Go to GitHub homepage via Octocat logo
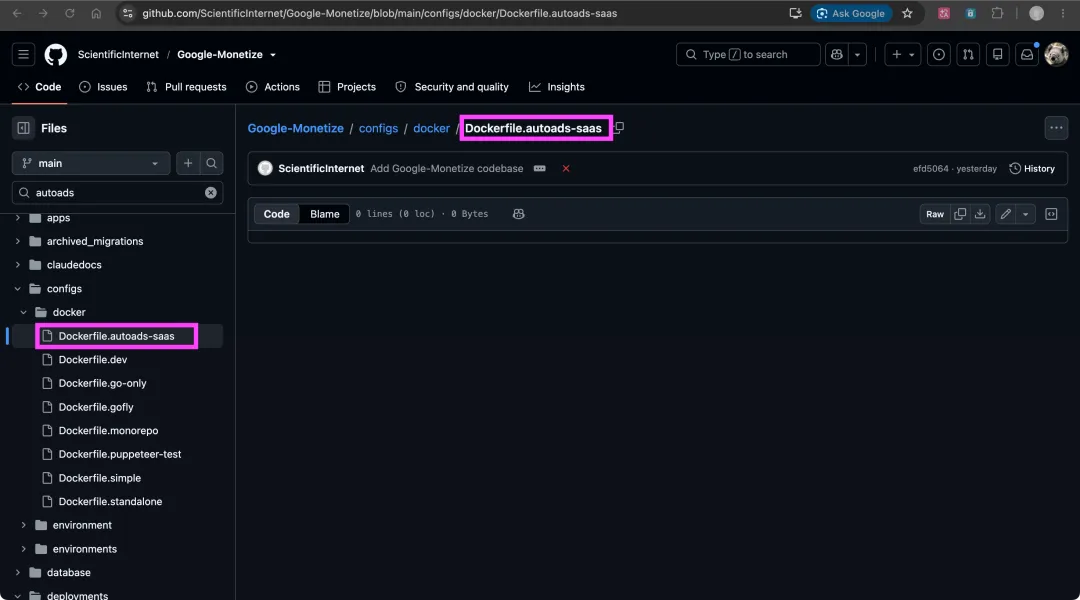The width and height of the screenshot is (1080, 600). [56, 54]
